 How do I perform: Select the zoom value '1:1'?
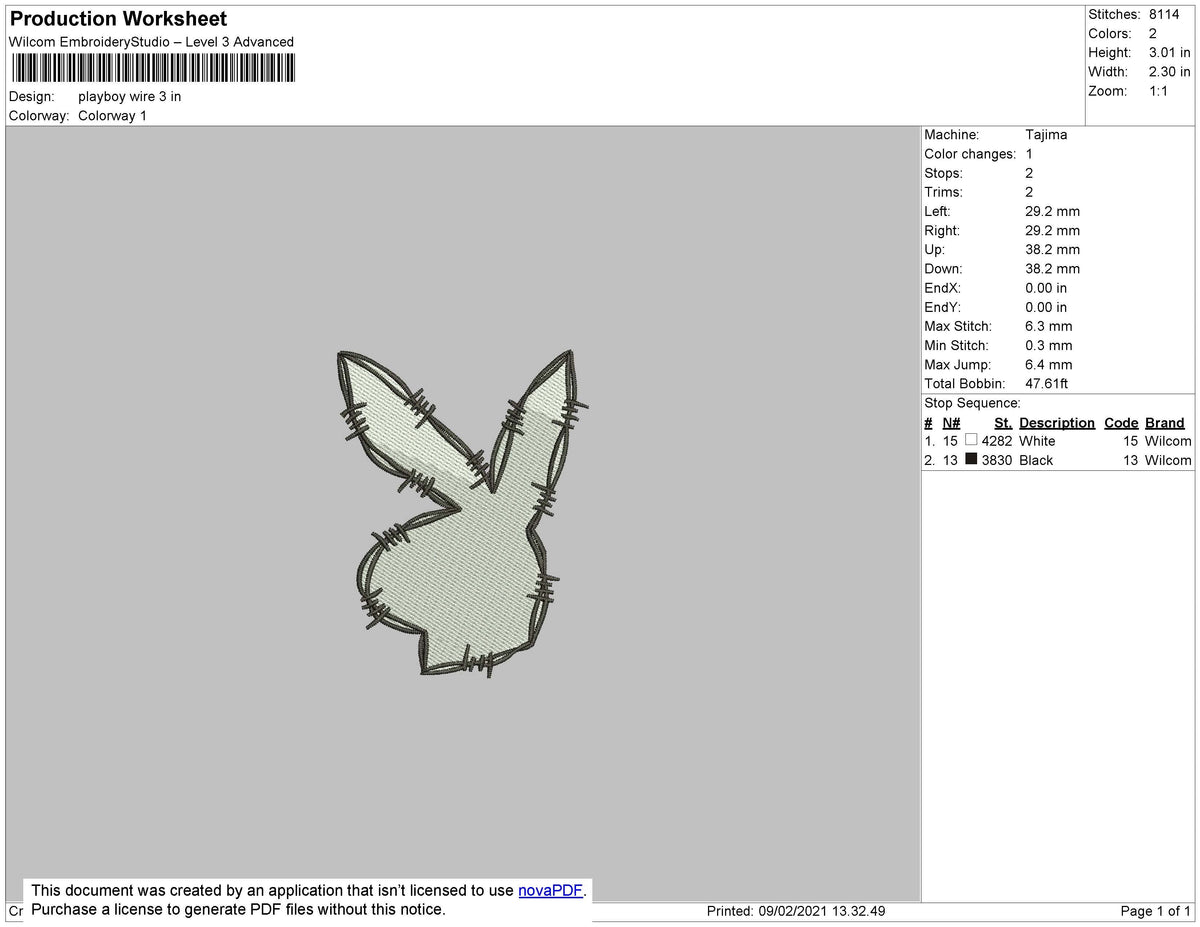point(1160,91)
